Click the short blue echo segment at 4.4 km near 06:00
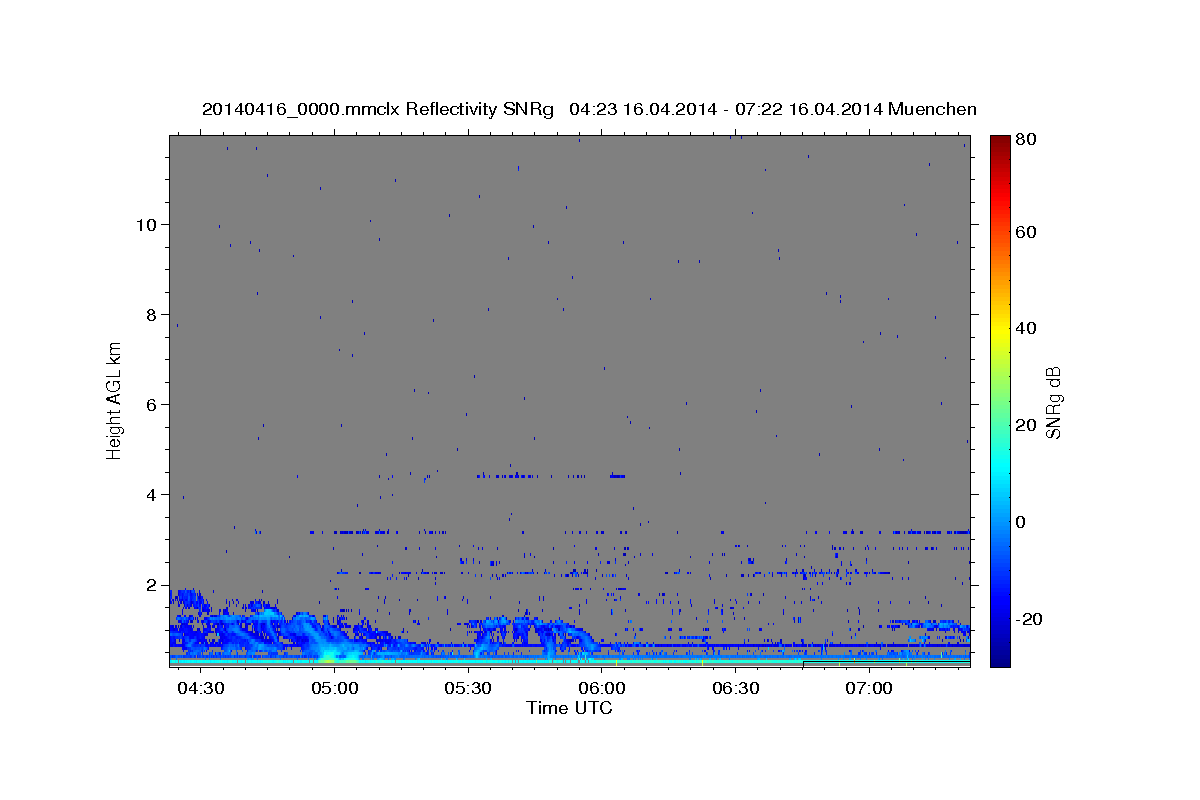The image size is (1200, 800). 617,476
